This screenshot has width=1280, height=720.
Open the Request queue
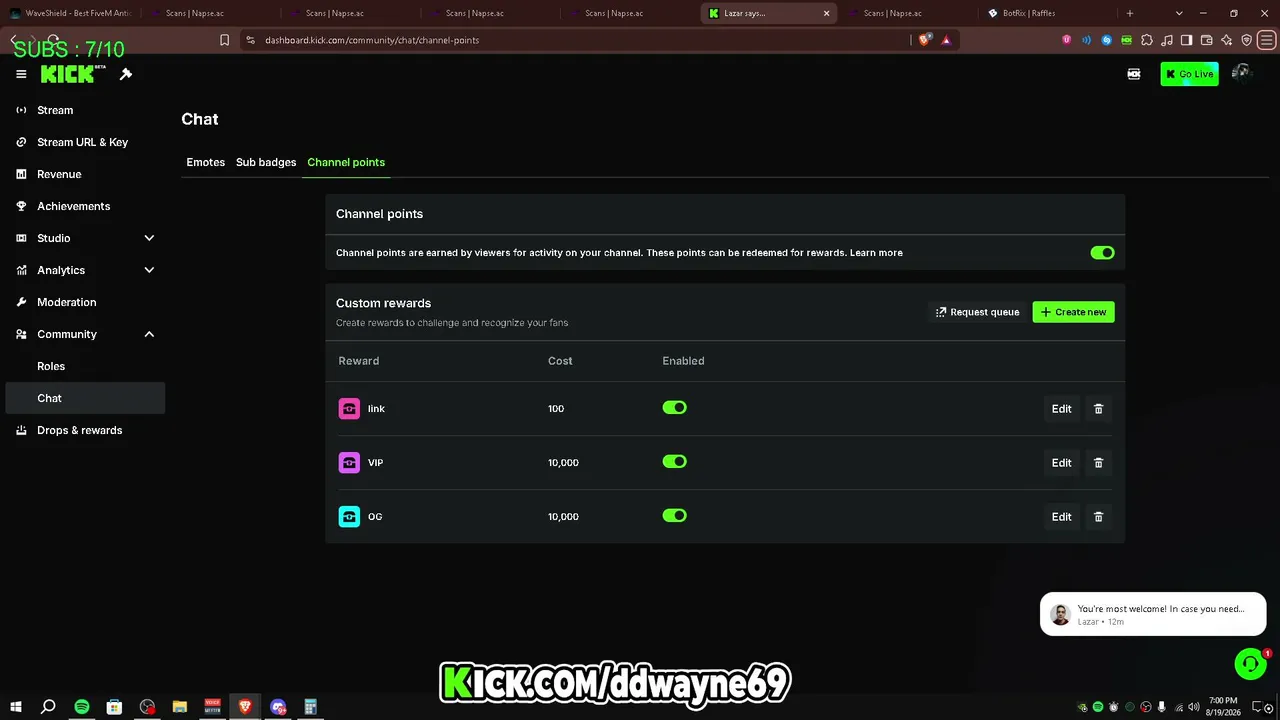[977, 312]
